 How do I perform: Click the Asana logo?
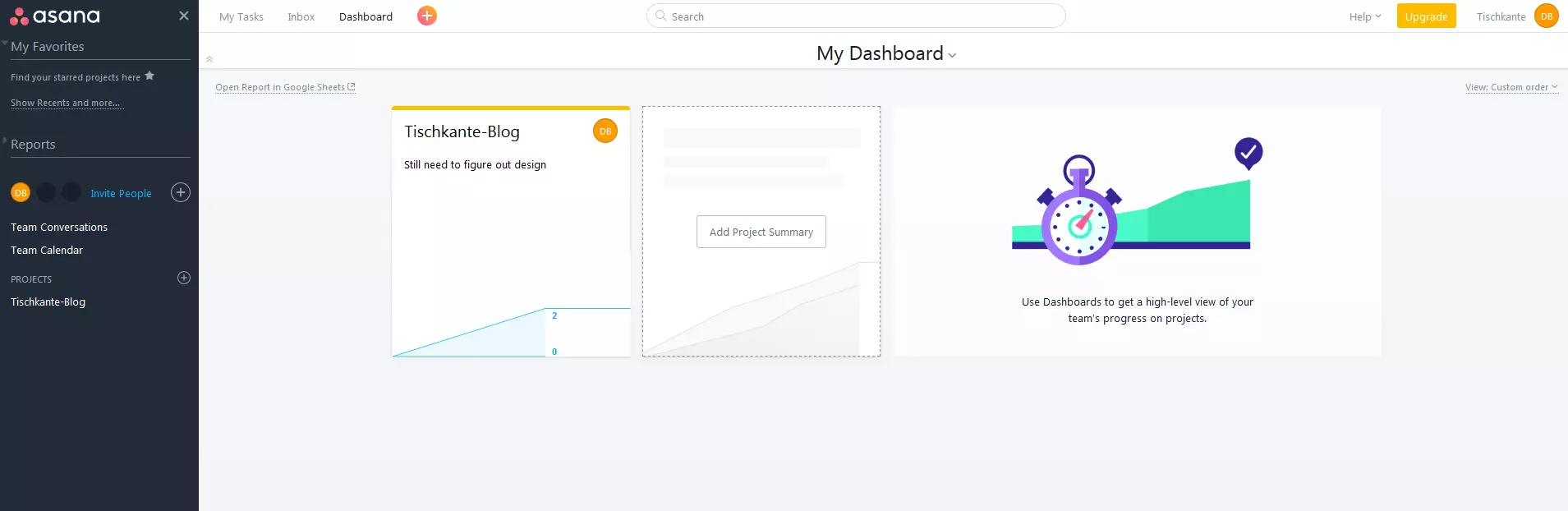point(55,16)
